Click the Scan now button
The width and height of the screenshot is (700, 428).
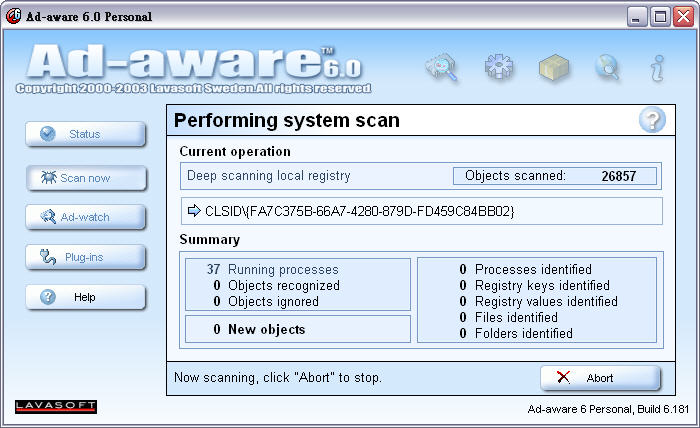[86, 178]
